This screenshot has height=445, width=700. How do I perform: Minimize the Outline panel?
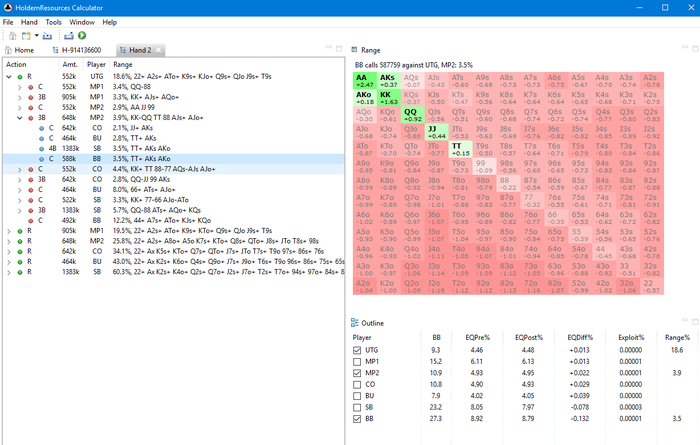[685, 320]
